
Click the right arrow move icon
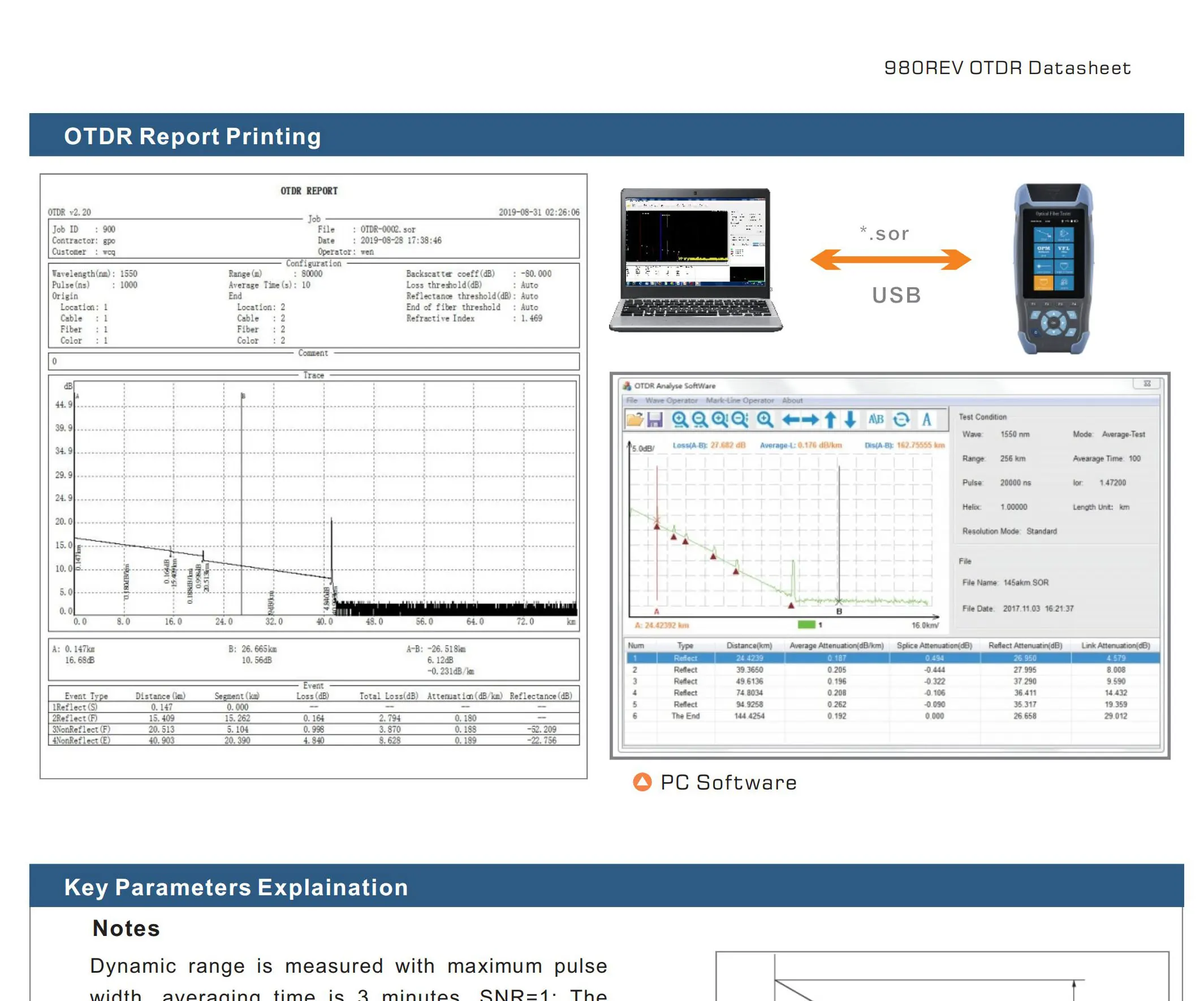pos(811,420)
